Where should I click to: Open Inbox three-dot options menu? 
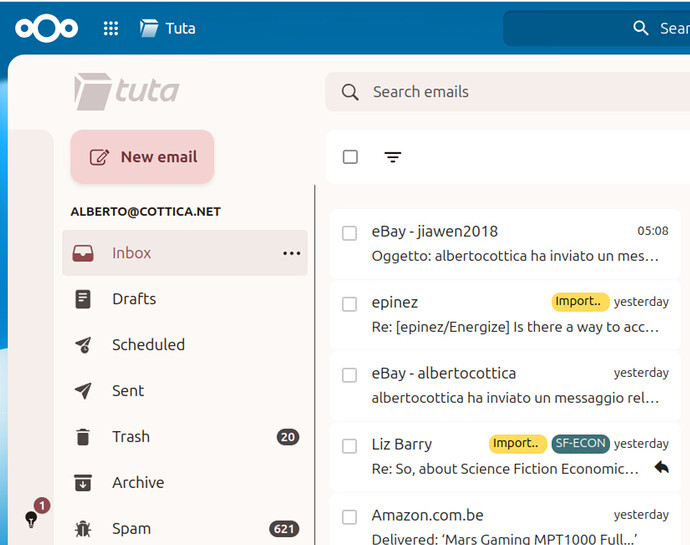click(x=292, y=253)
